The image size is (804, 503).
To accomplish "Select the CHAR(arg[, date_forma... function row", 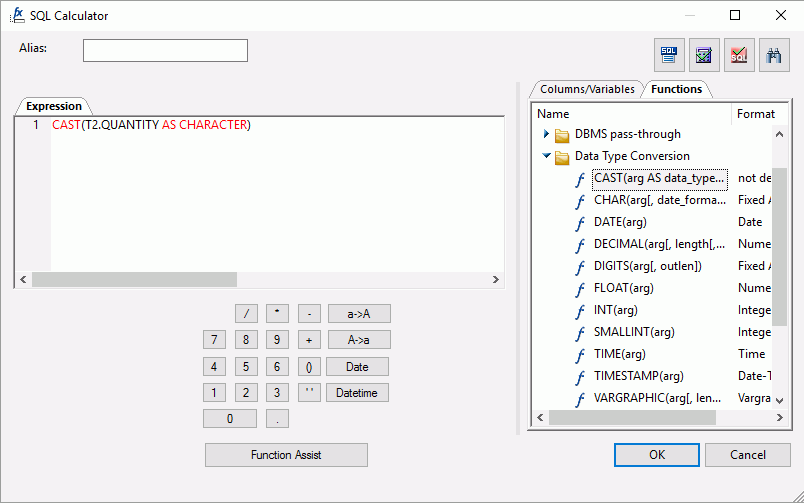I will coord(660,200).
